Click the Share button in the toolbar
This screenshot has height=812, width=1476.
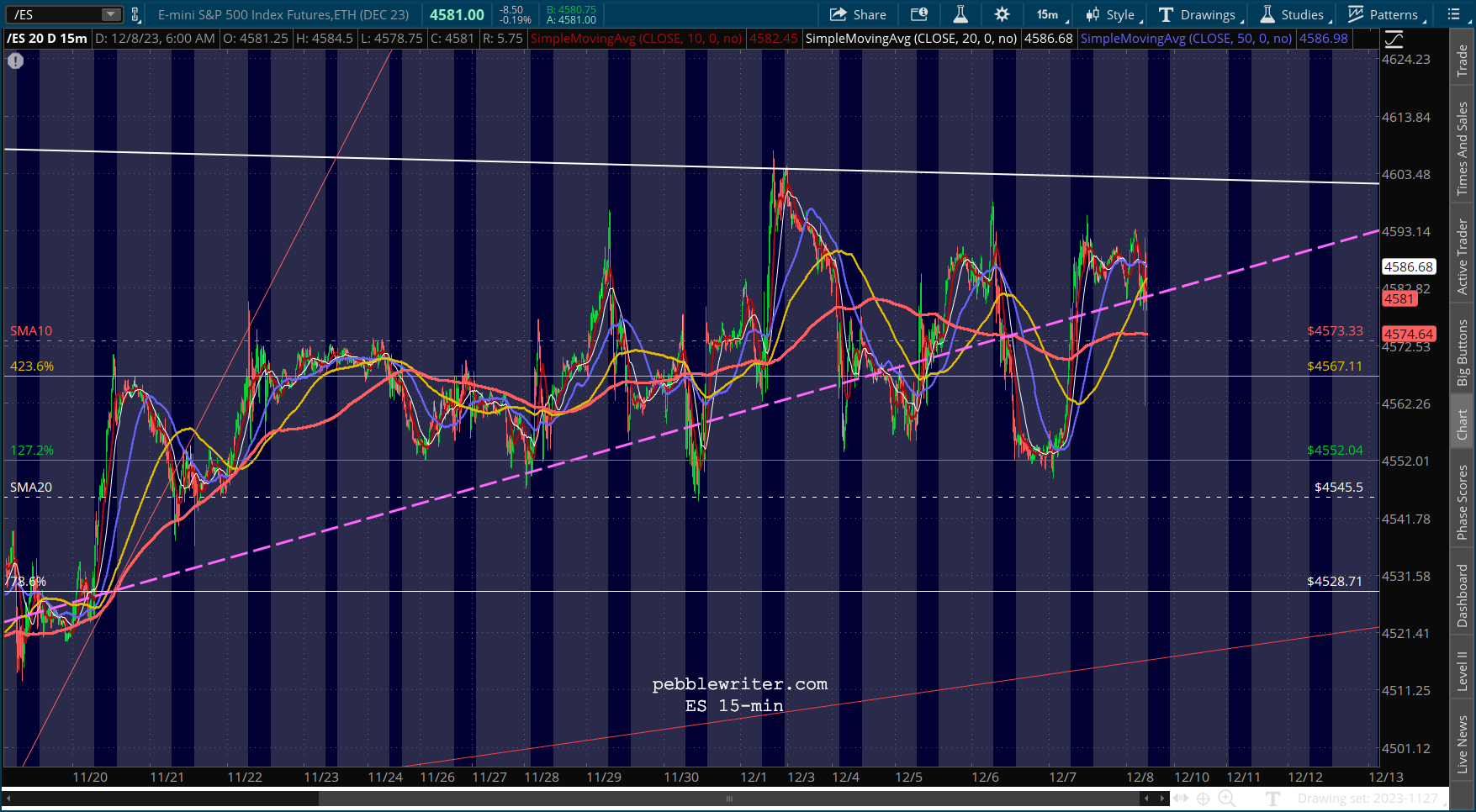[x=858, y=14]
